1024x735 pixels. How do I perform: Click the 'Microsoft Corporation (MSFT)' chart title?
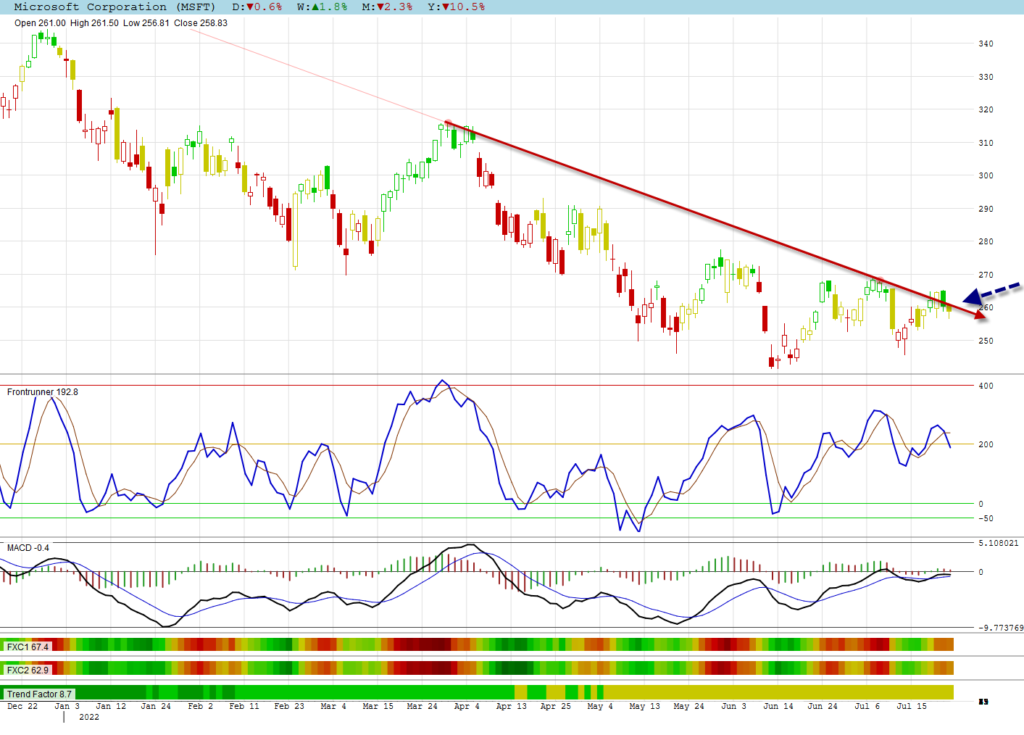coord(114,7)
